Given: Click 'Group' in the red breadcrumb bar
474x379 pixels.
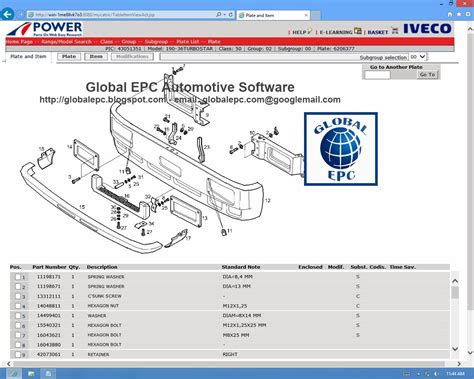Looking at the screenshot, I should [x=129, y=42].
